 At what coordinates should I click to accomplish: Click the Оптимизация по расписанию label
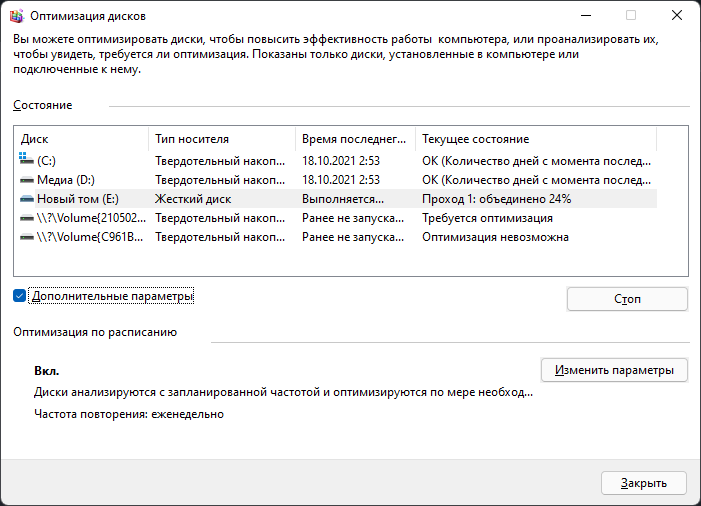click(95, 332)
